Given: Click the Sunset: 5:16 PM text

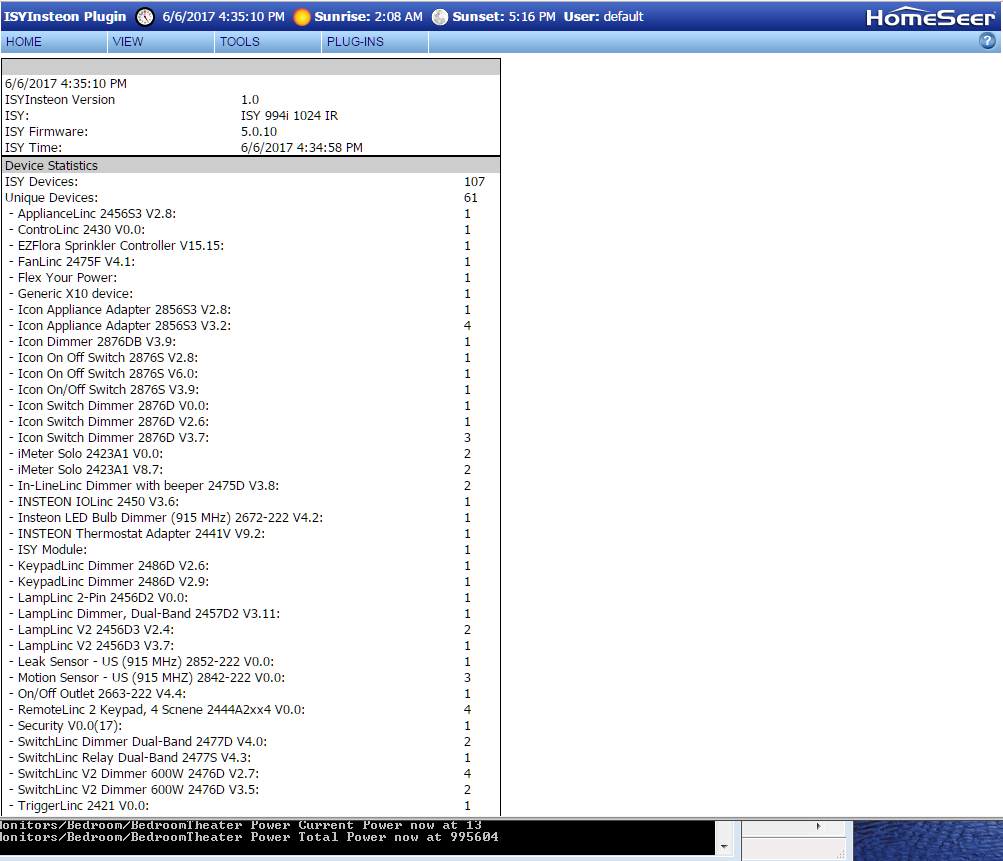Looking at the screenshot, I should click(504, 17).
